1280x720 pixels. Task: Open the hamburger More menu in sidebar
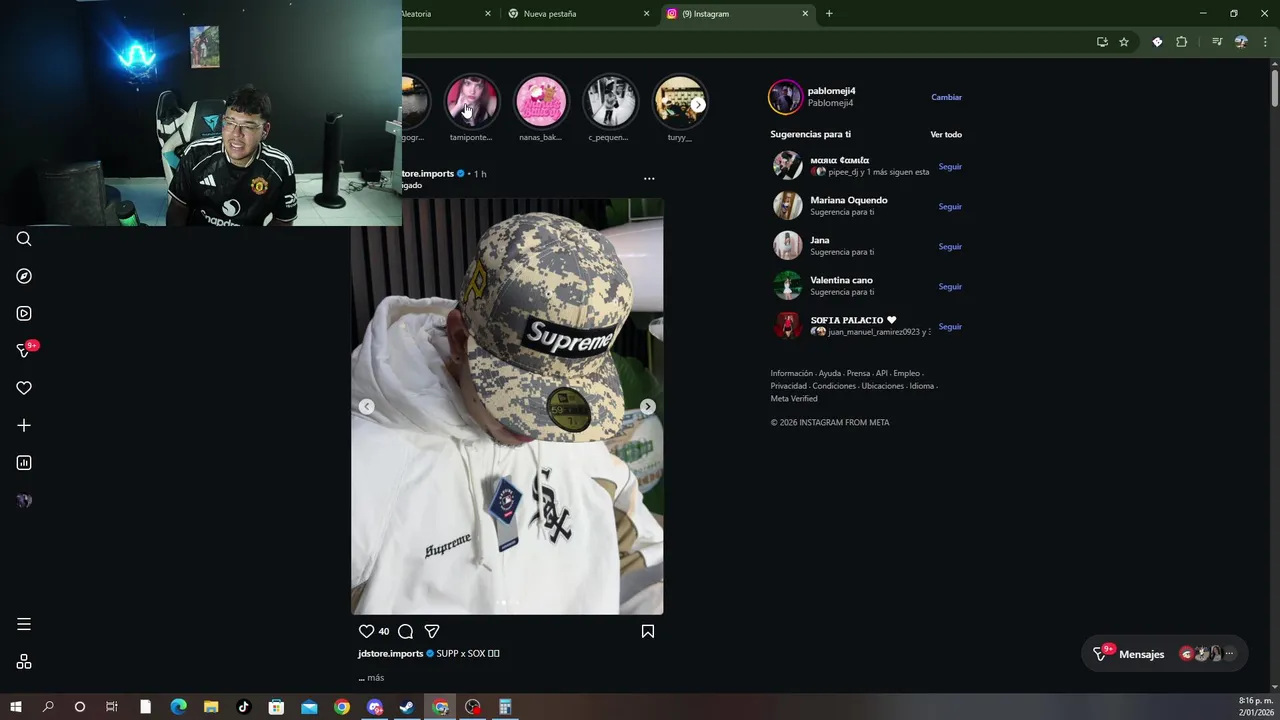(x=24, y=624)
